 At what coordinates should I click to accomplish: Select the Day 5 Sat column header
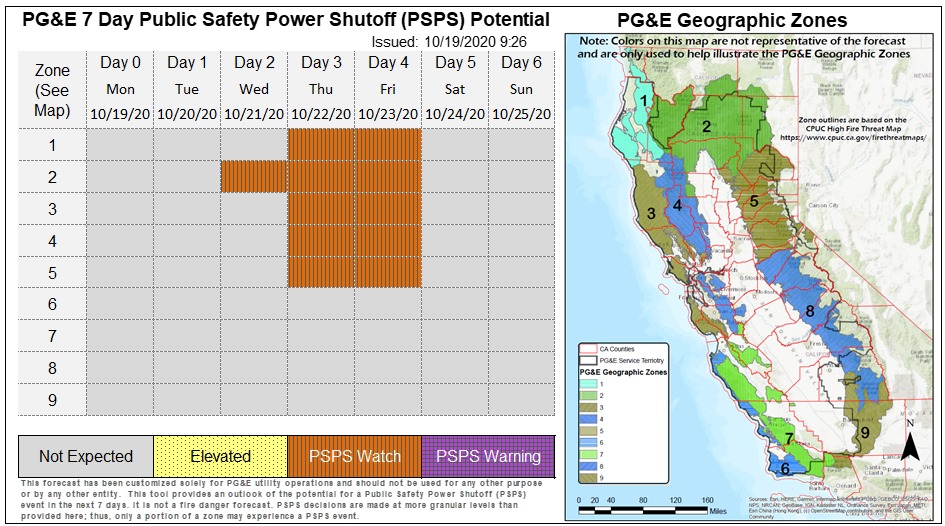(x=454, y=88)
